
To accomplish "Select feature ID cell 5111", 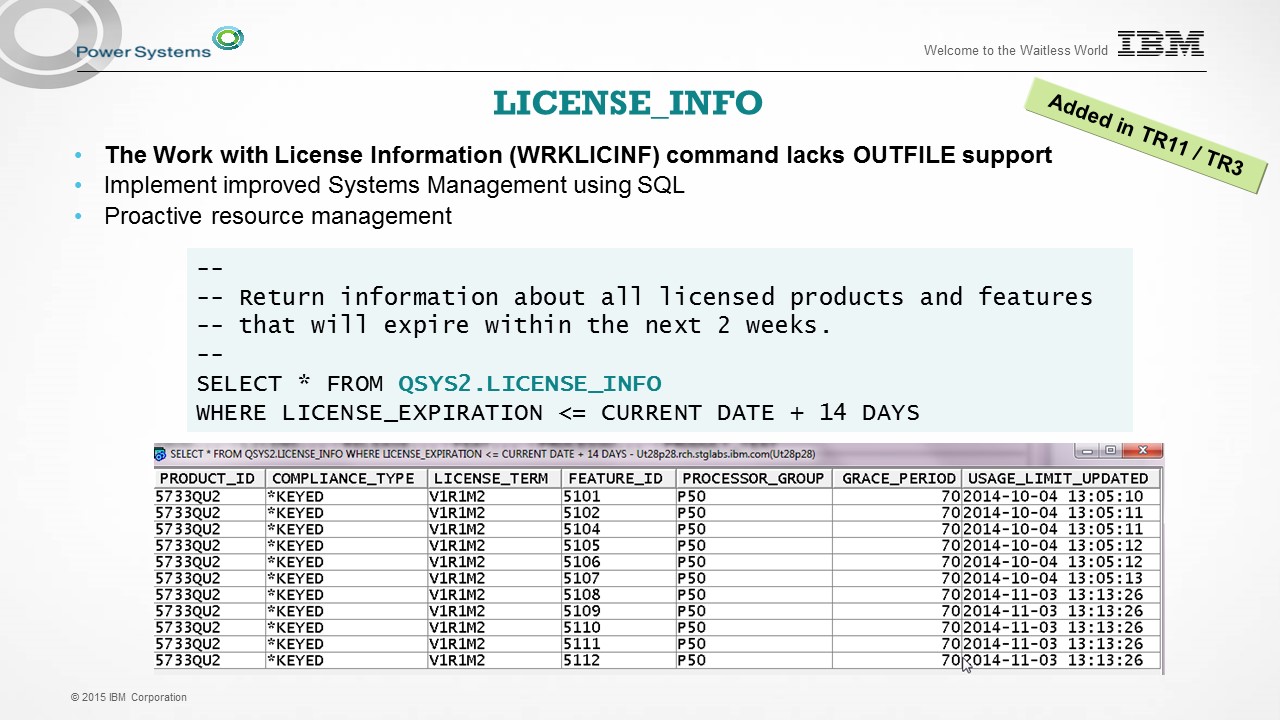I will tap(618, 644).
